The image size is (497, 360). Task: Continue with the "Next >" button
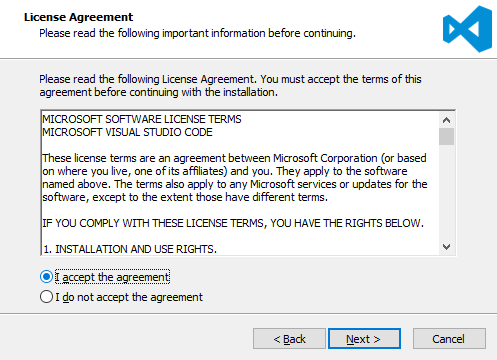[364, 339]
